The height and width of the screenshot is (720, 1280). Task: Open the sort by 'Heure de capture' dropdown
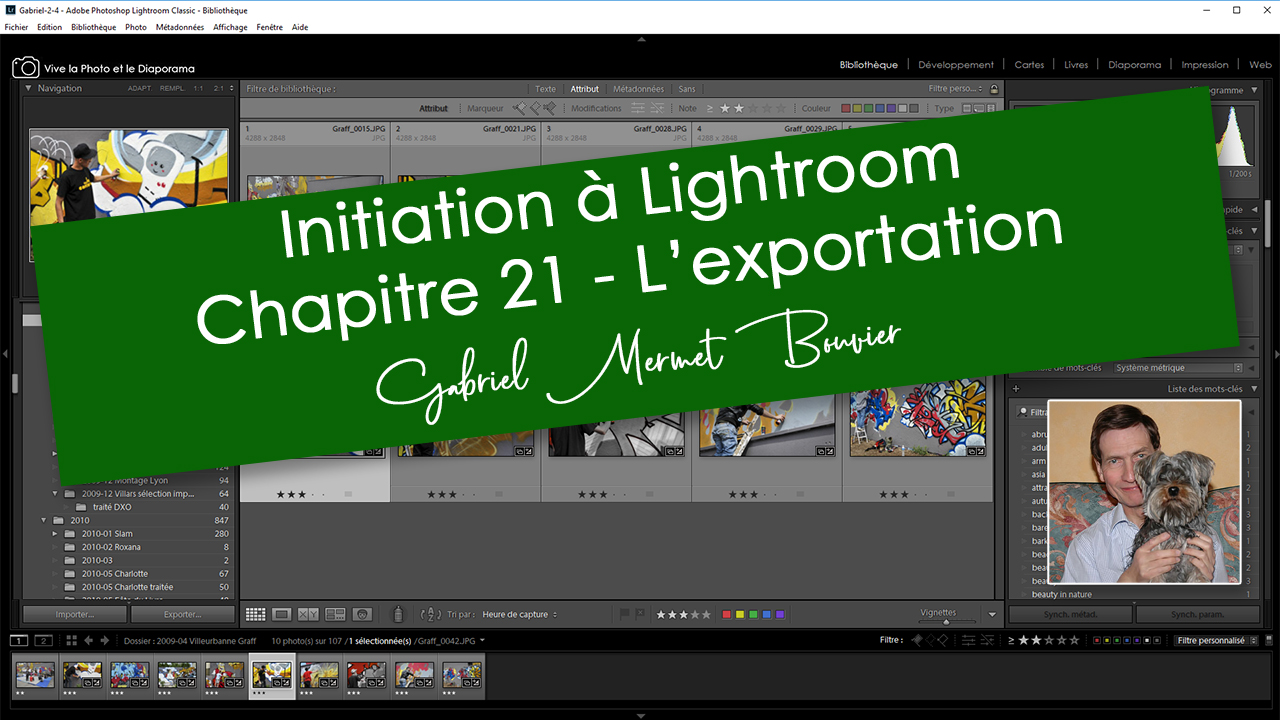tap(520, 615)
